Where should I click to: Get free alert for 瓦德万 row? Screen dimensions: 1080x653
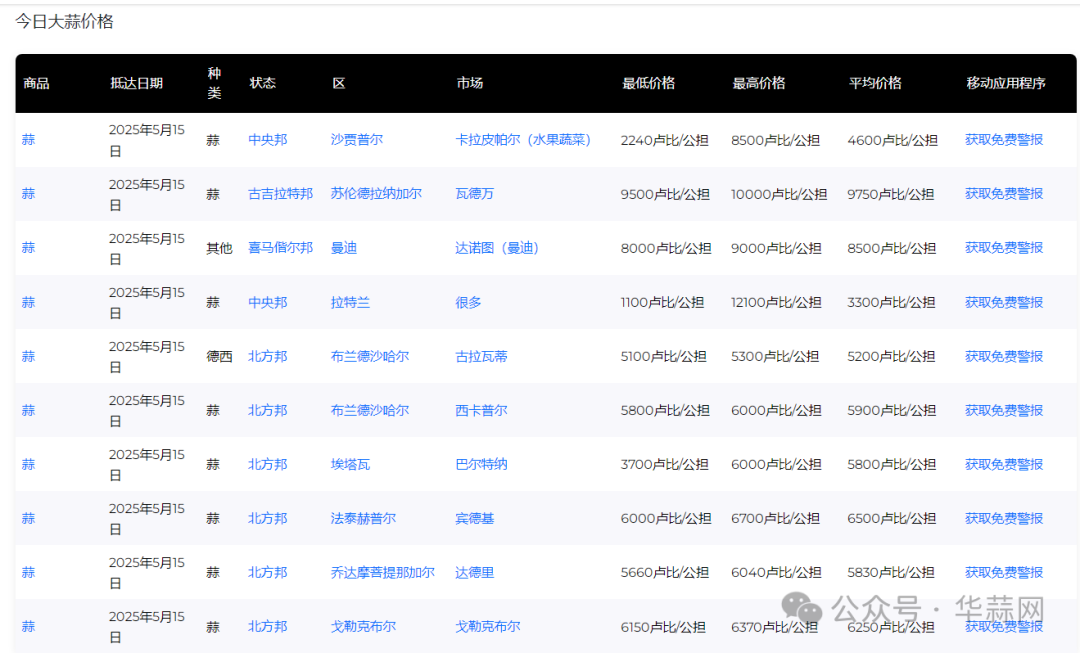tap(1004, 194)
